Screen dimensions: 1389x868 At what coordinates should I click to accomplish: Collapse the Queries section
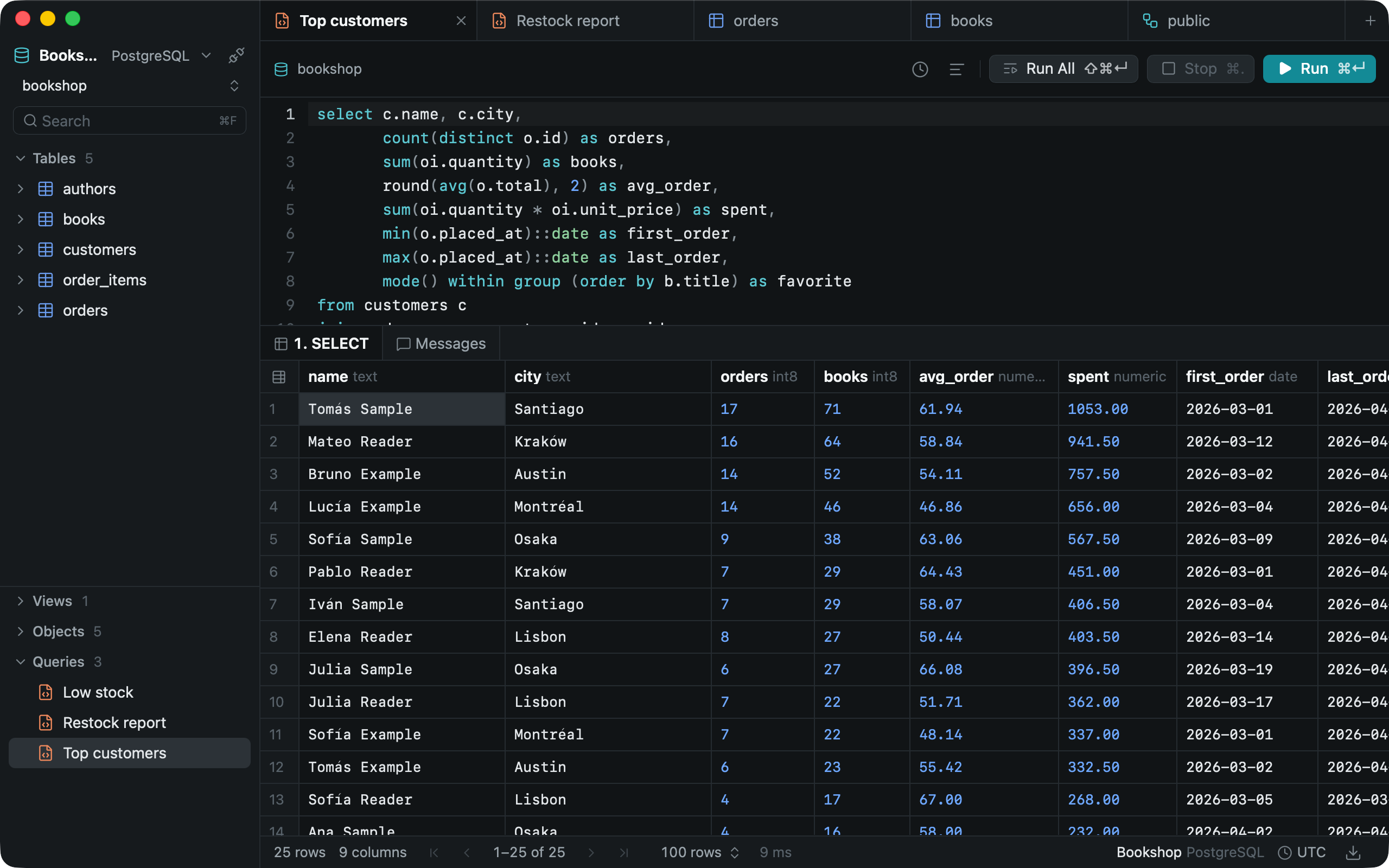point(21,662)
